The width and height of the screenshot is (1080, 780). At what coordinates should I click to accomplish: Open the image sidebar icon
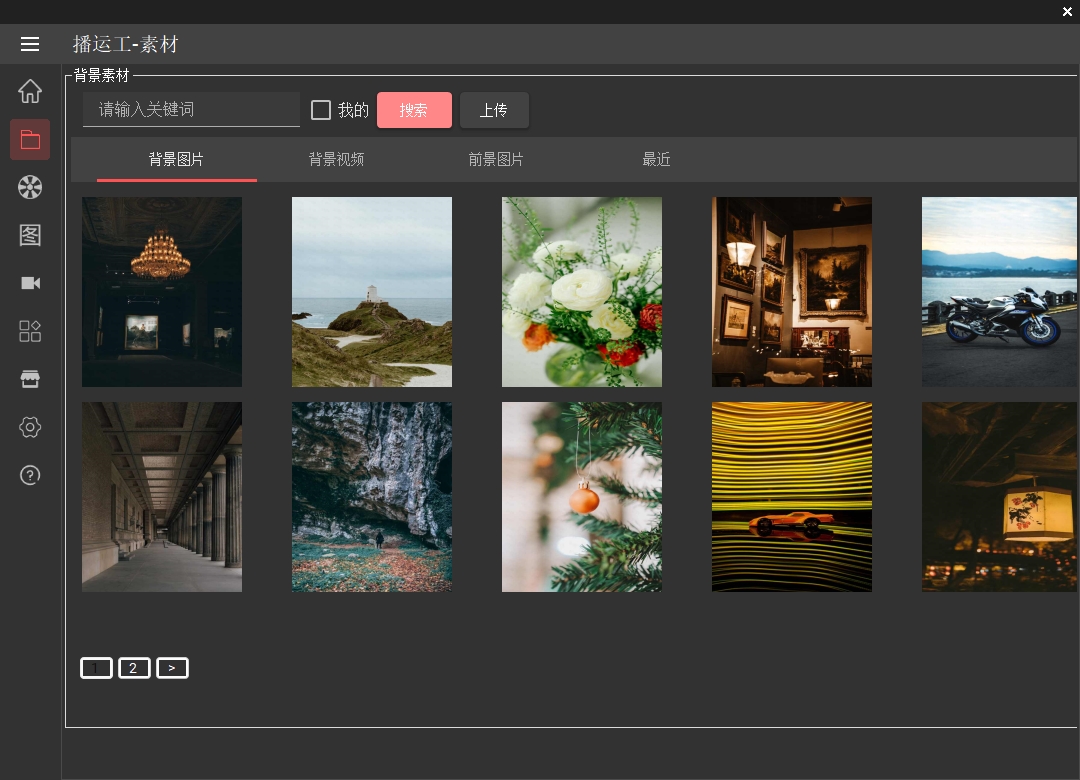[x=30, y=235]
